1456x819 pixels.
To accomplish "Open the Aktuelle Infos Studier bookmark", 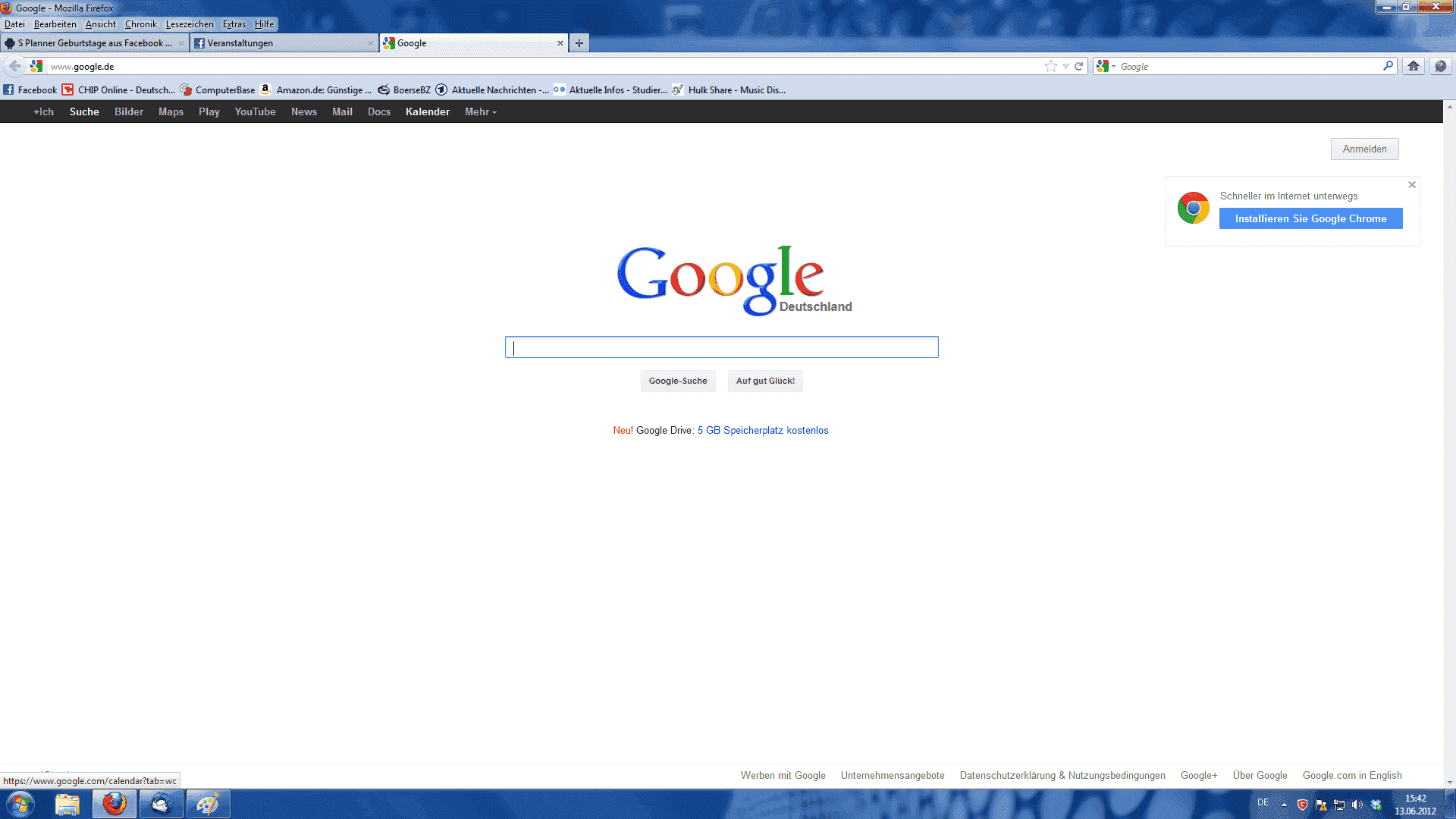I will (610, 89).
